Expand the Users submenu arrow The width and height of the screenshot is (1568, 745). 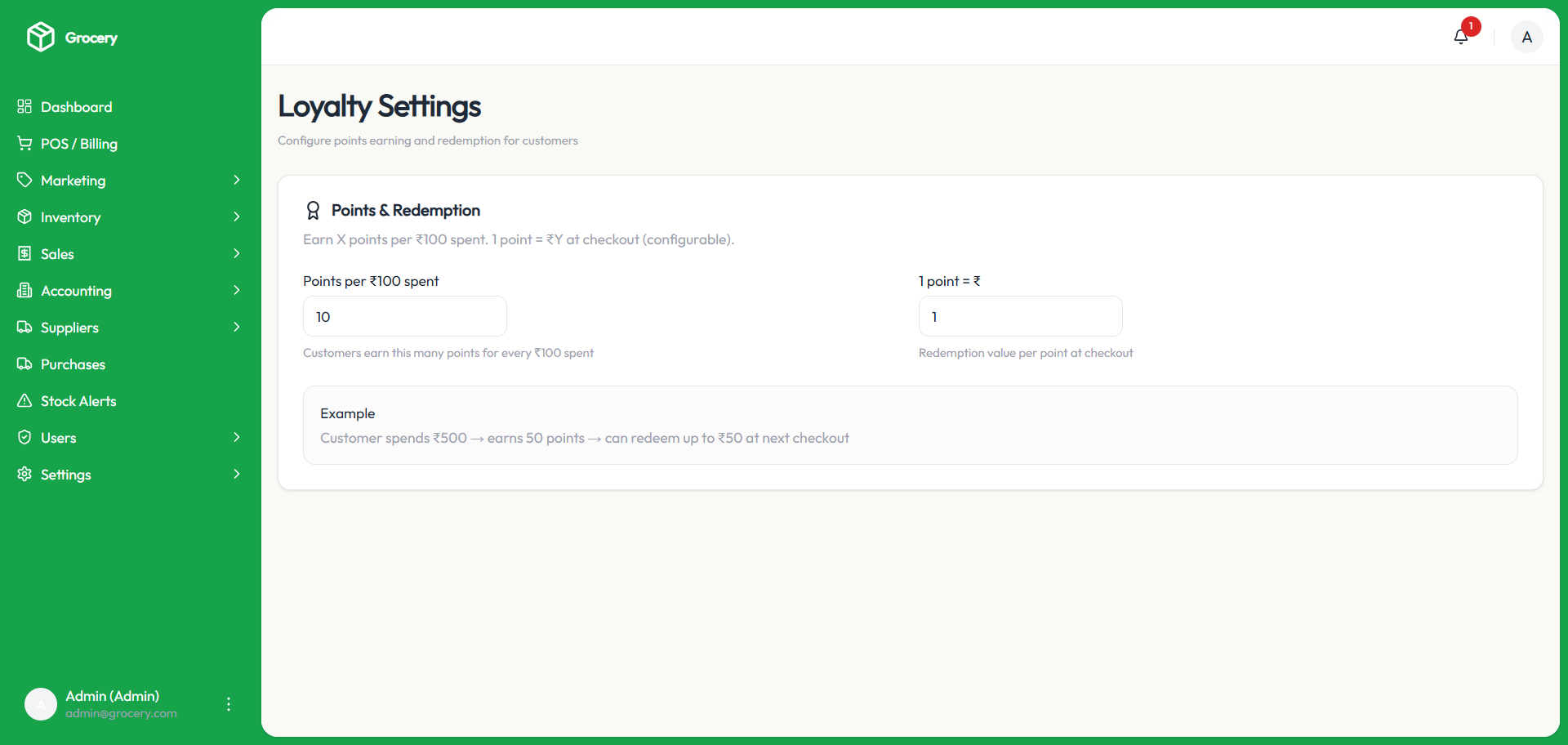(237, 437)
